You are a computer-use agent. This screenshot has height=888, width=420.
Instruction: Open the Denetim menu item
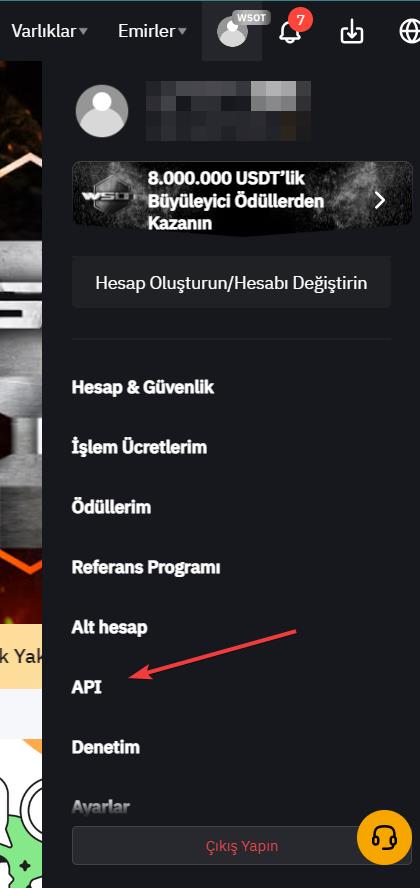[106, 747]
